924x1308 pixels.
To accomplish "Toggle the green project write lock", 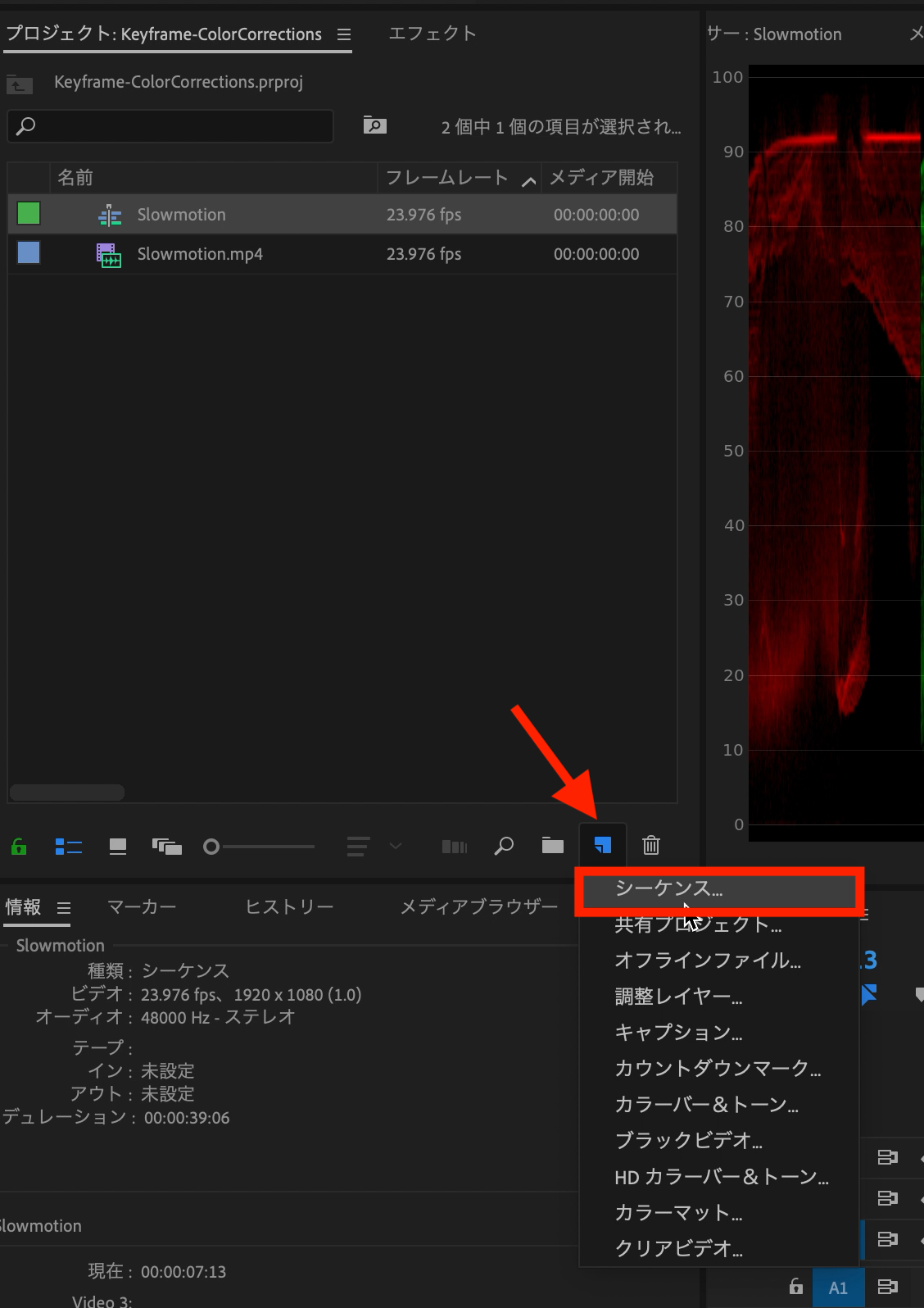I will [19, 846].
